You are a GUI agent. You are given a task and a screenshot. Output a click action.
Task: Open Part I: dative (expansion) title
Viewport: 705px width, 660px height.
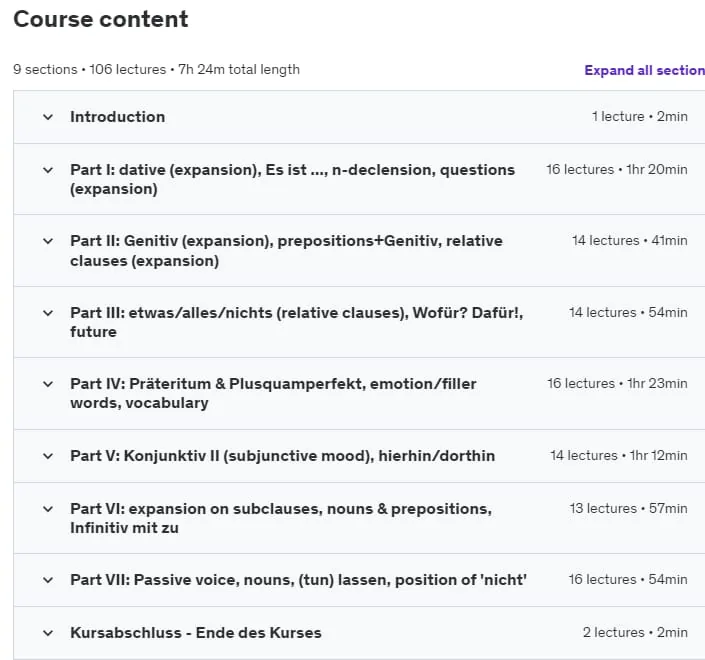[292, 179]
